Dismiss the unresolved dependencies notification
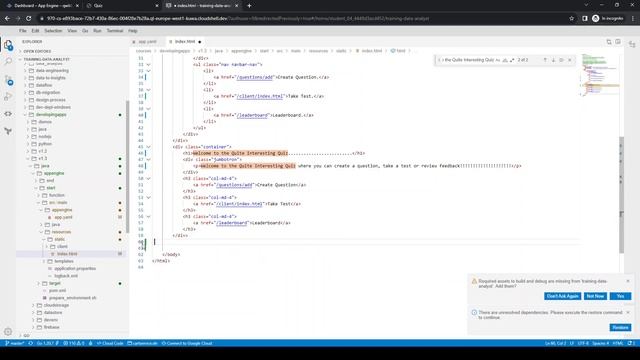 coord(628,312)
